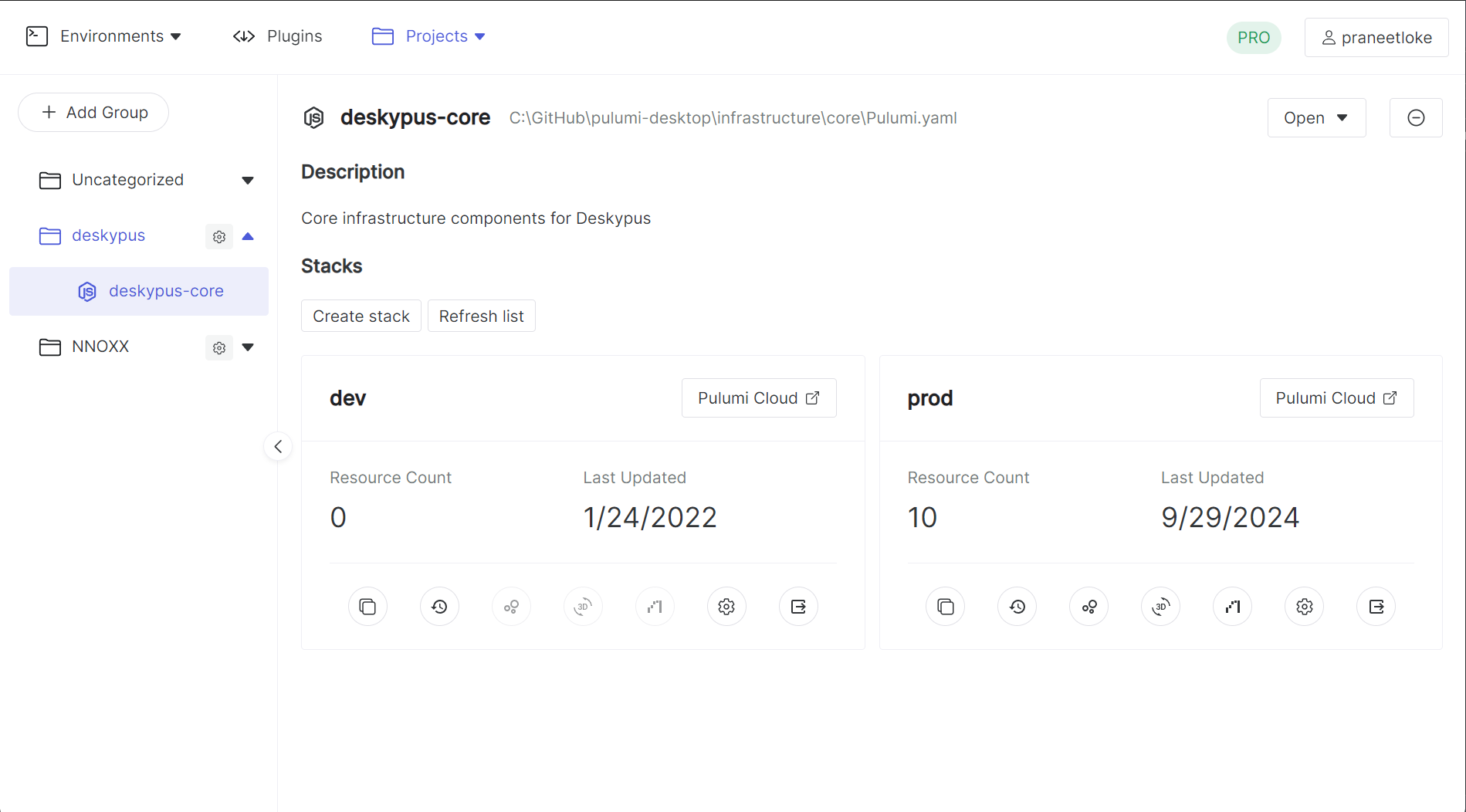Click the dev stack name

point(348,398)
